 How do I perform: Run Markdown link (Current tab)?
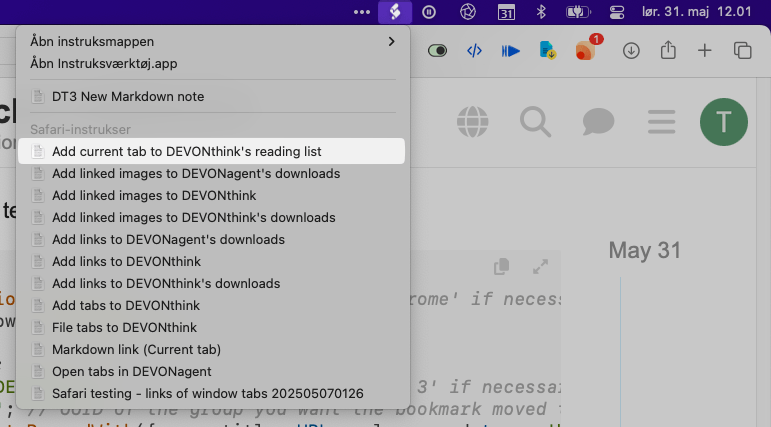212,349
